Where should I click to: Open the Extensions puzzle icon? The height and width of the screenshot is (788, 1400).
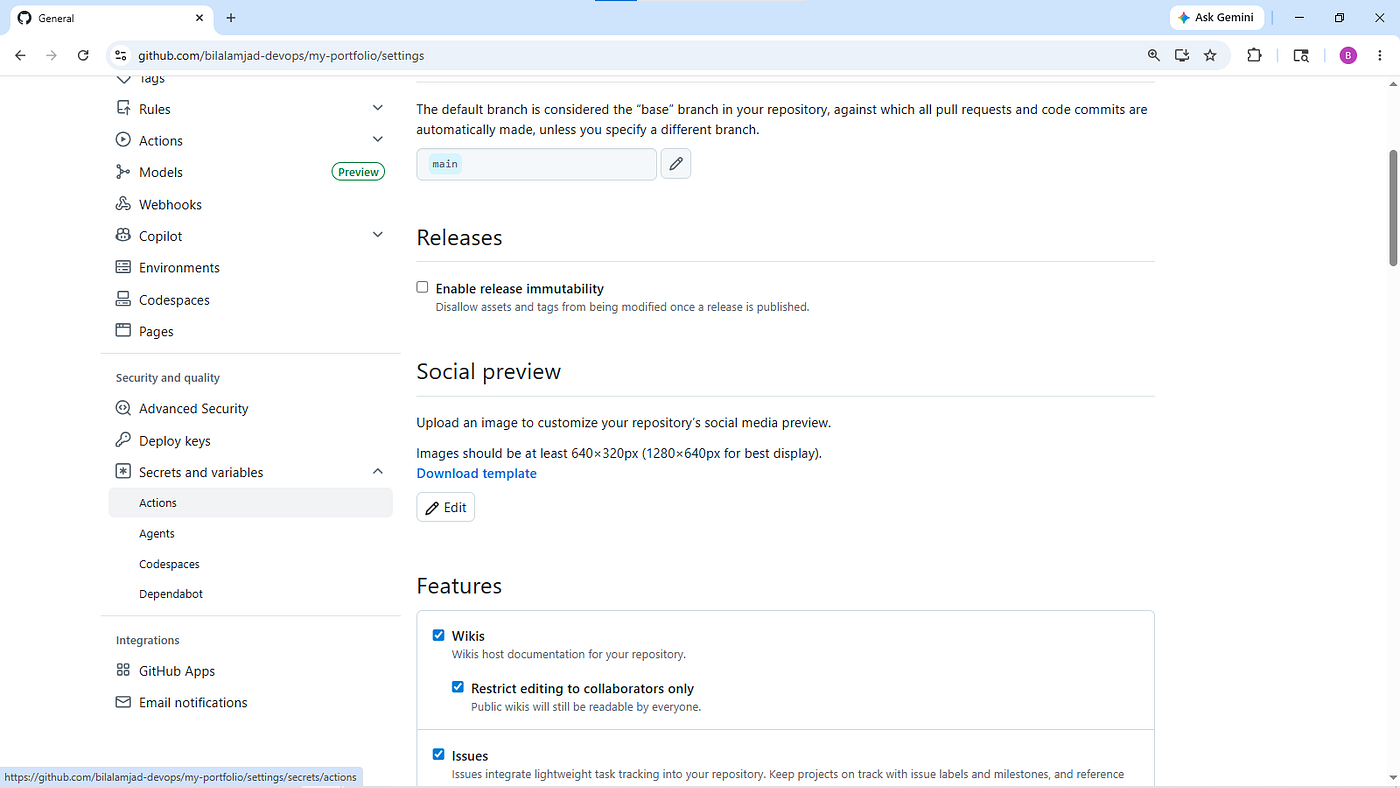click(x=1254, y=56)
